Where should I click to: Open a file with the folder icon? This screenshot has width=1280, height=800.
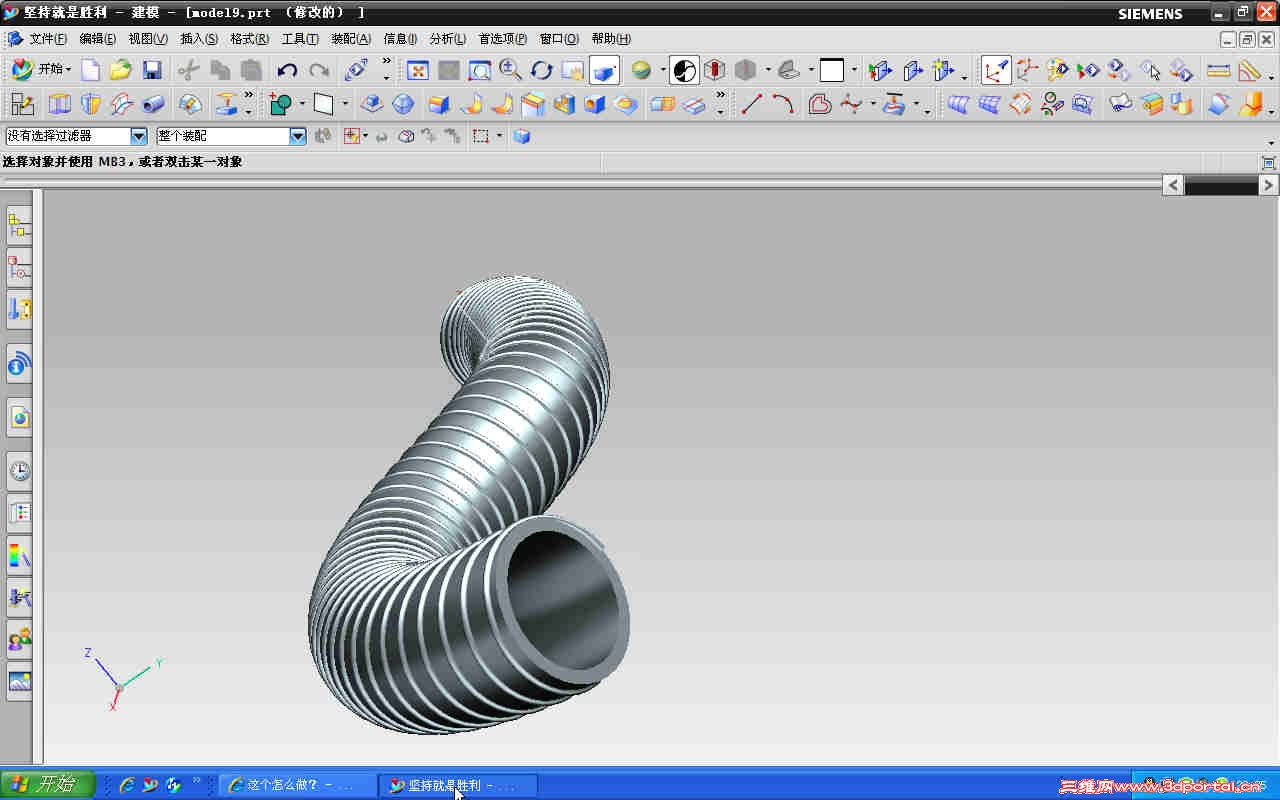tap(121, 70)
